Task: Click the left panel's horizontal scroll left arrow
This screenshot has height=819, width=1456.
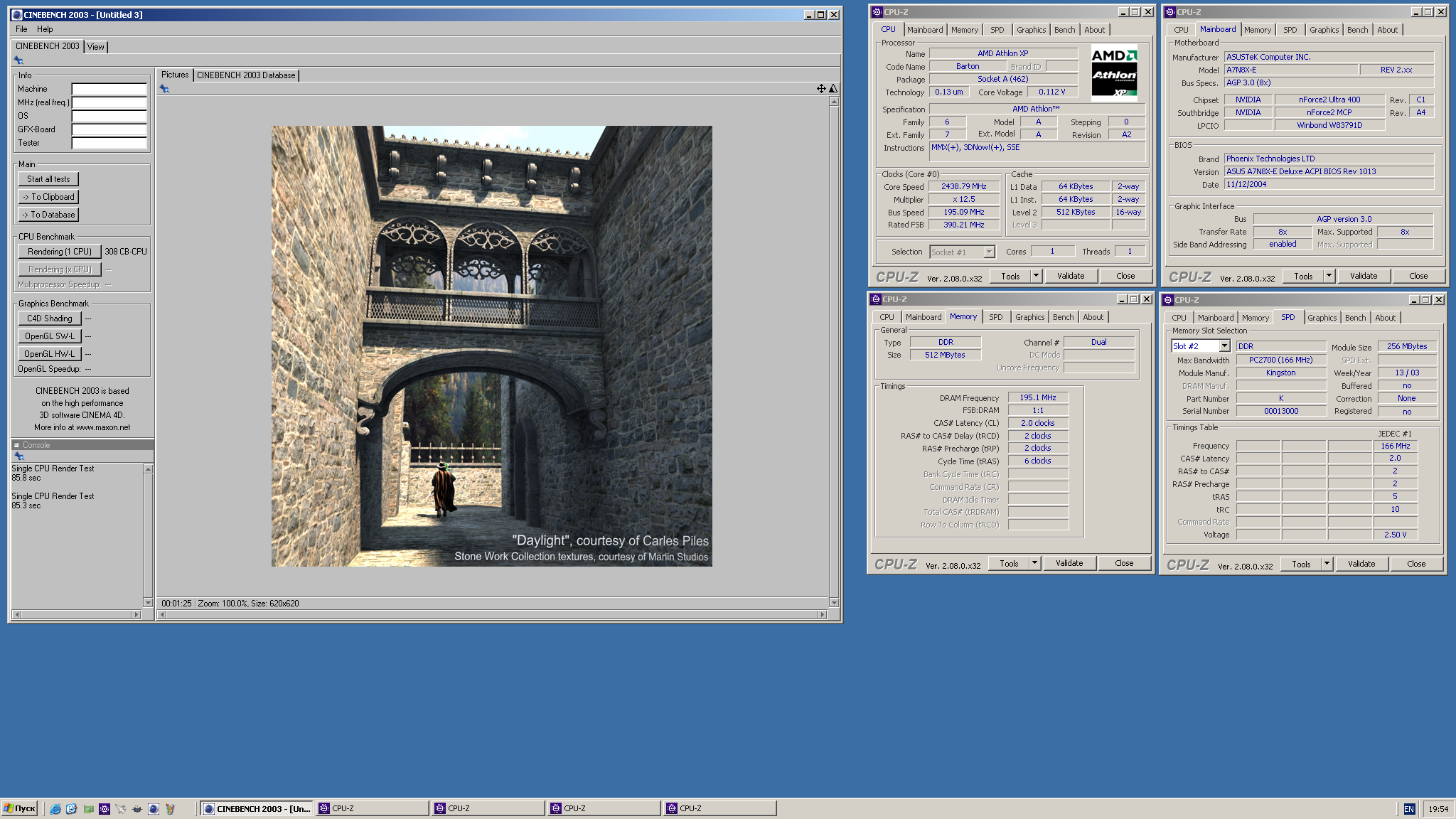Action: pyautogui.click(x=17, y=614)
